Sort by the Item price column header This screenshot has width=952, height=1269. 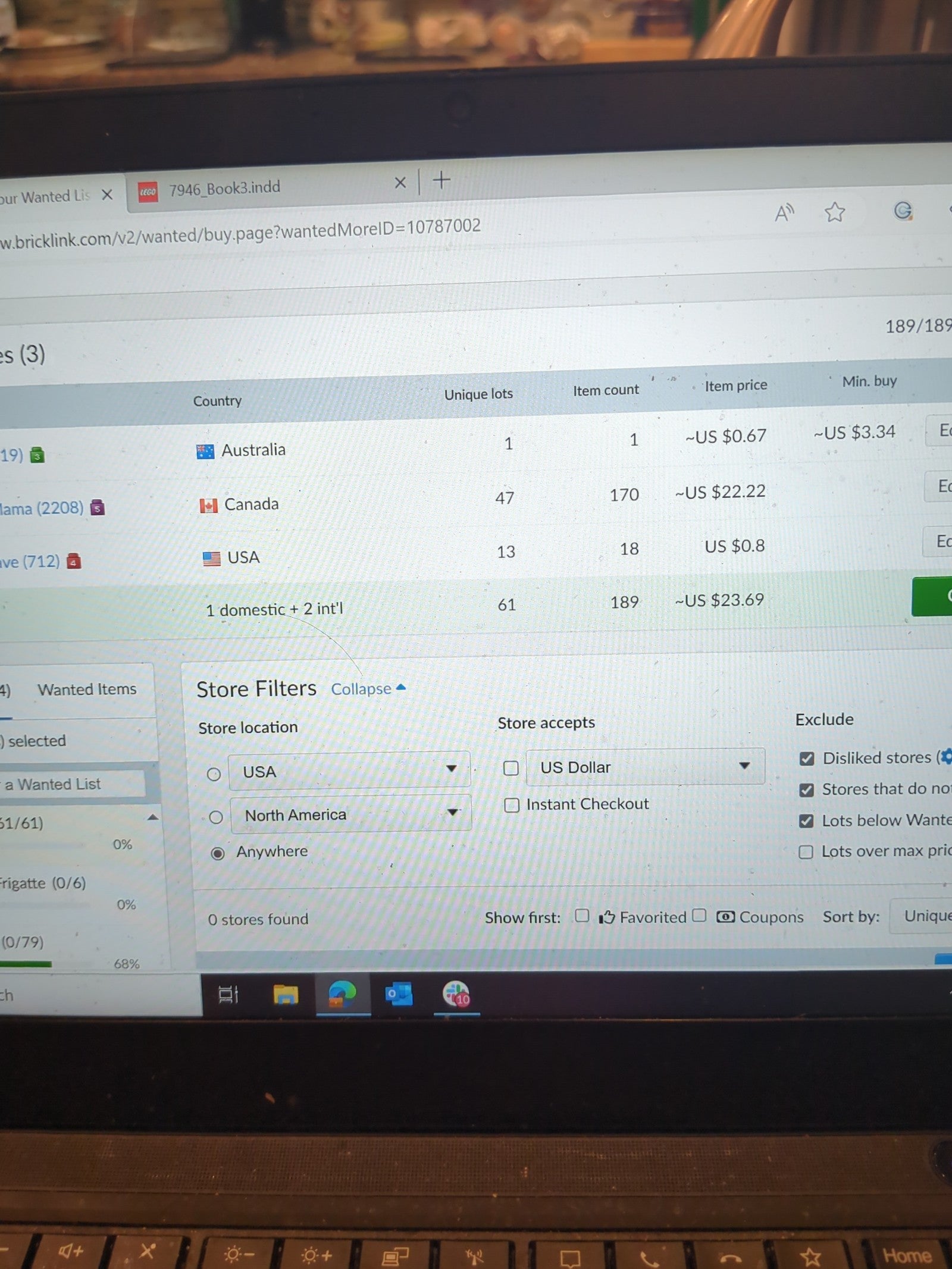coord(736,386)
